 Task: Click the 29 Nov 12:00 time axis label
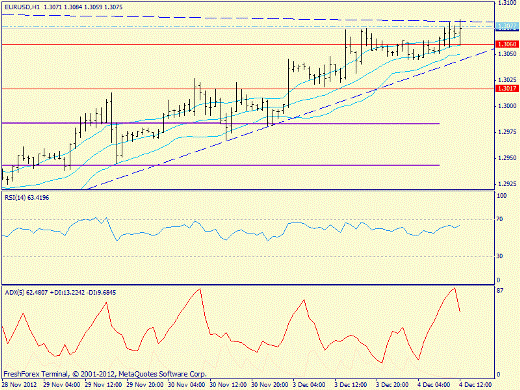pyautogui.click(x=104, y=384)
